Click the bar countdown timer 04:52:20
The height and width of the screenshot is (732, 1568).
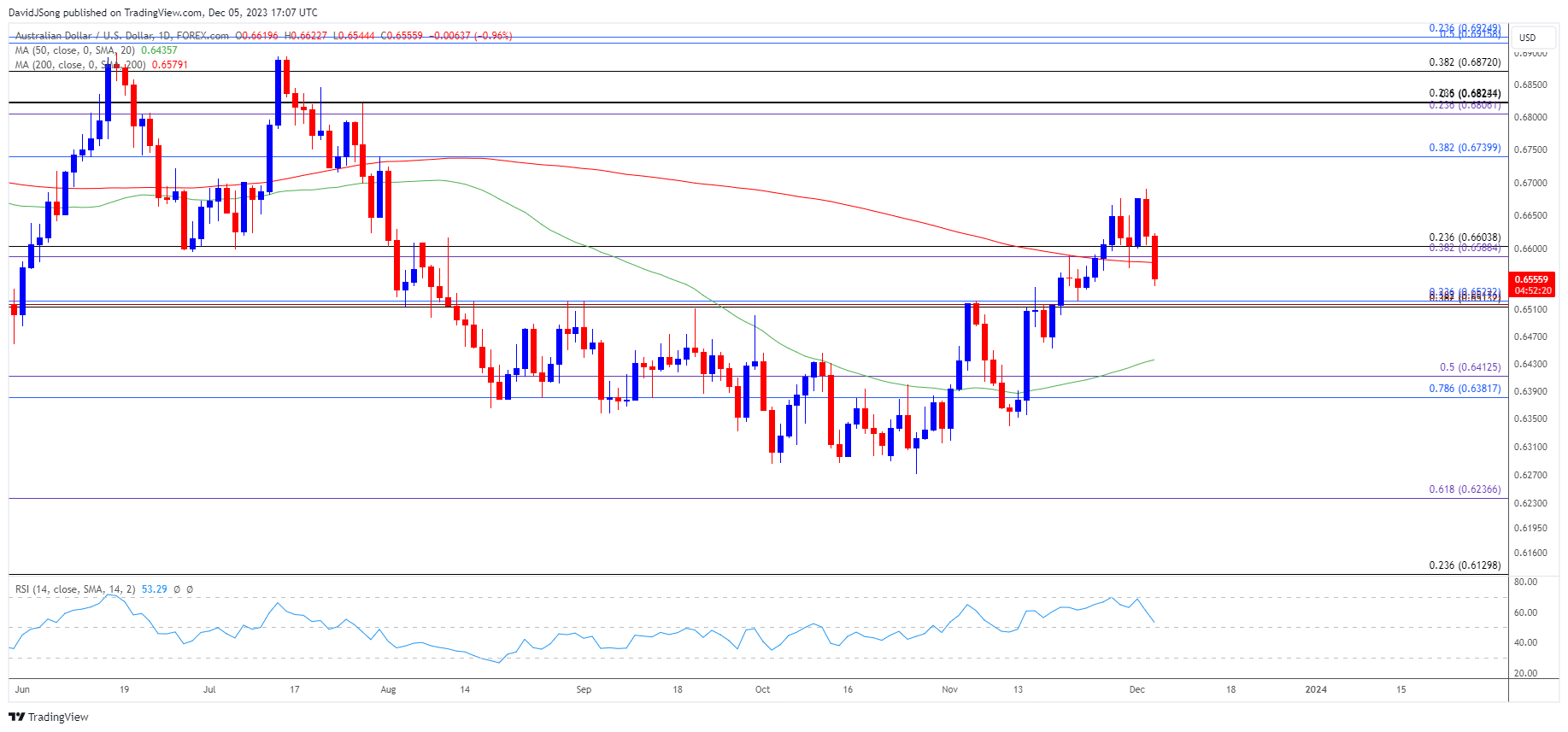coord(1532,290)
